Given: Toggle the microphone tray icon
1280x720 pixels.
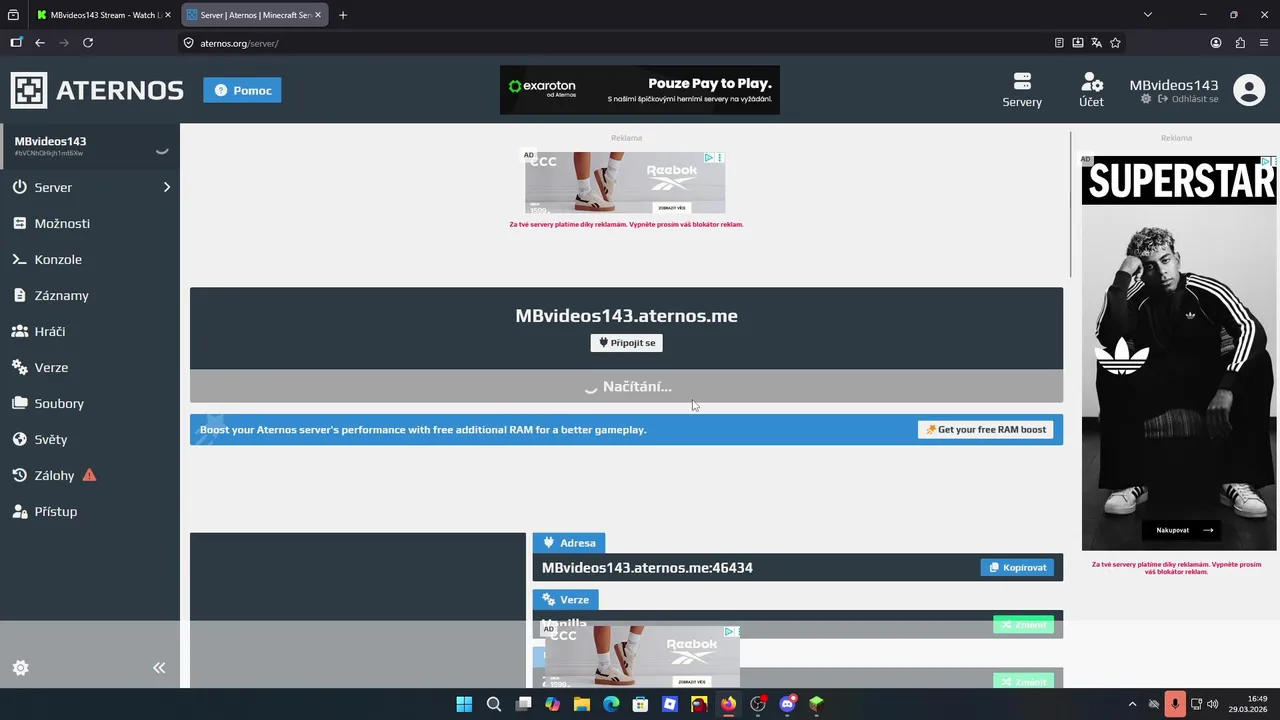Looking at the screenshot, I should (1175, 704).
